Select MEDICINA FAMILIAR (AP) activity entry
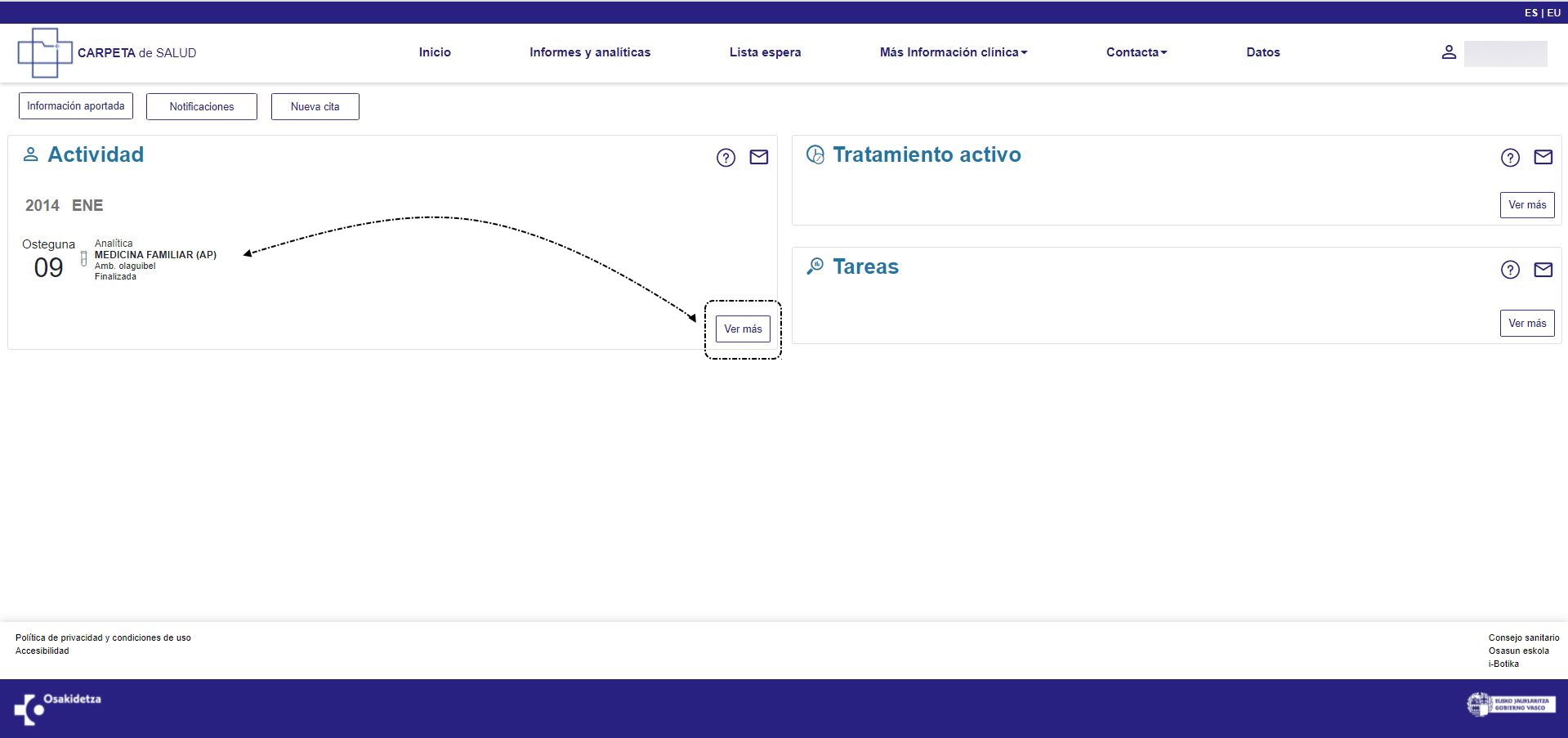 coord(155,255)
